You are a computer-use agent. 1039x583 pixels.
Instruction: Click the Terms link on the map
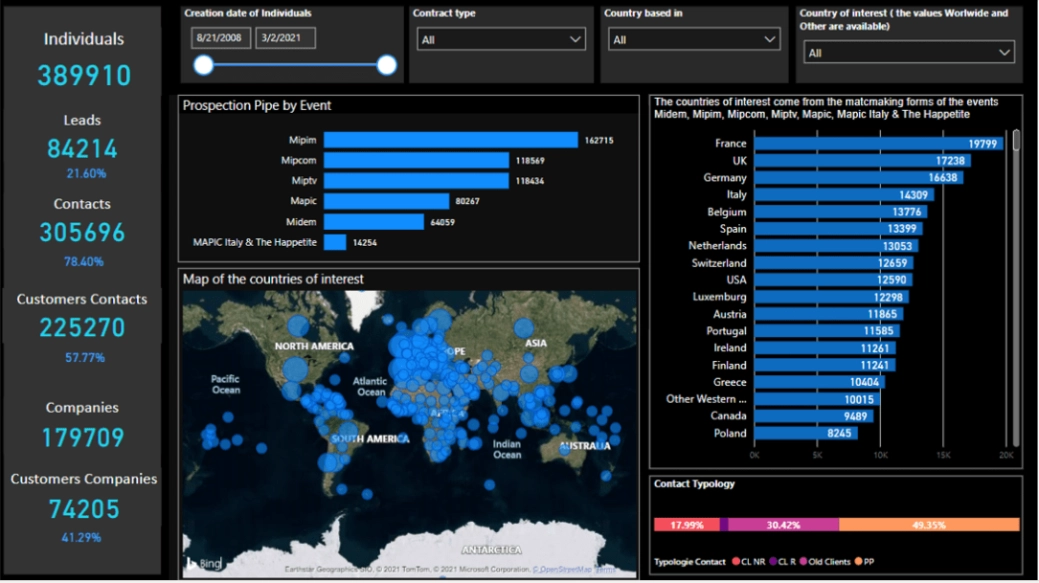tap(606, 567)
